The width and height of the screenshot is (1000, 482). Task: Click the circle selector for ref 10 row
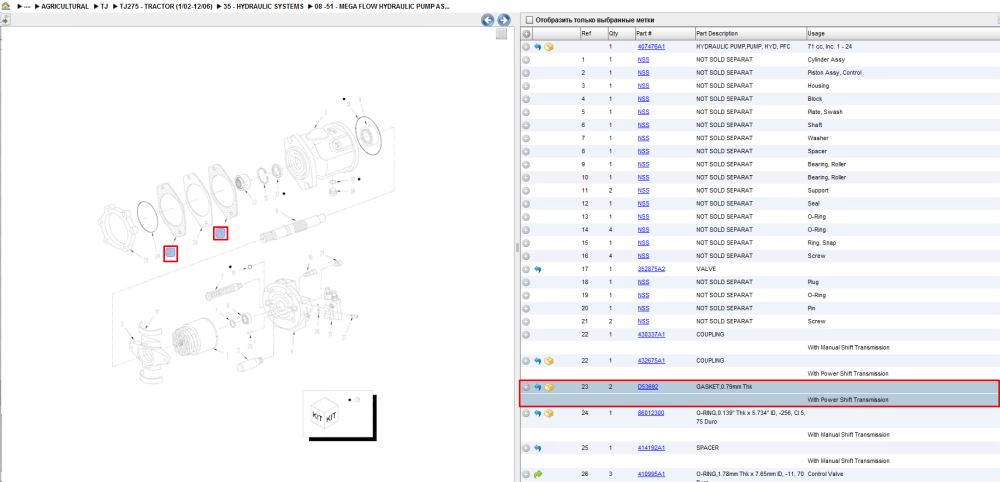pos(526,177)
